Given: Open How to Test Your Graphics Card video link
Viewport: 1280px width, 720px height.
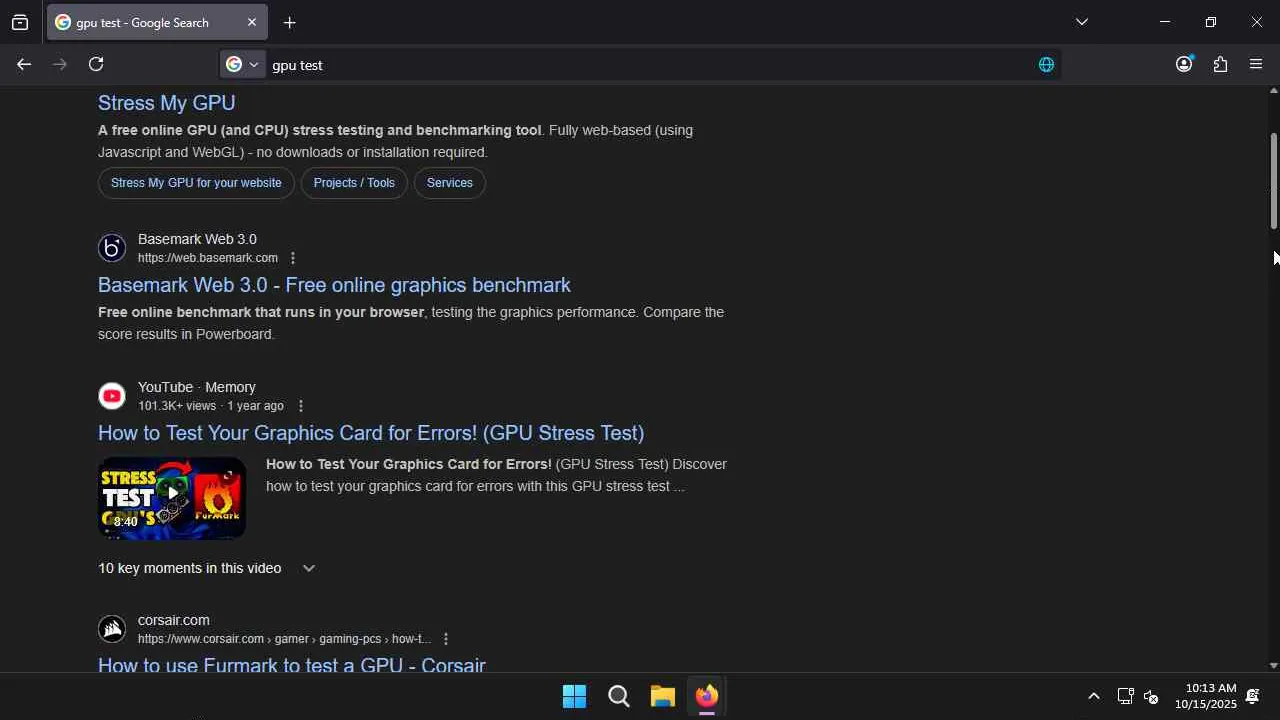Looking at the screenshot, I should [371, 433].
